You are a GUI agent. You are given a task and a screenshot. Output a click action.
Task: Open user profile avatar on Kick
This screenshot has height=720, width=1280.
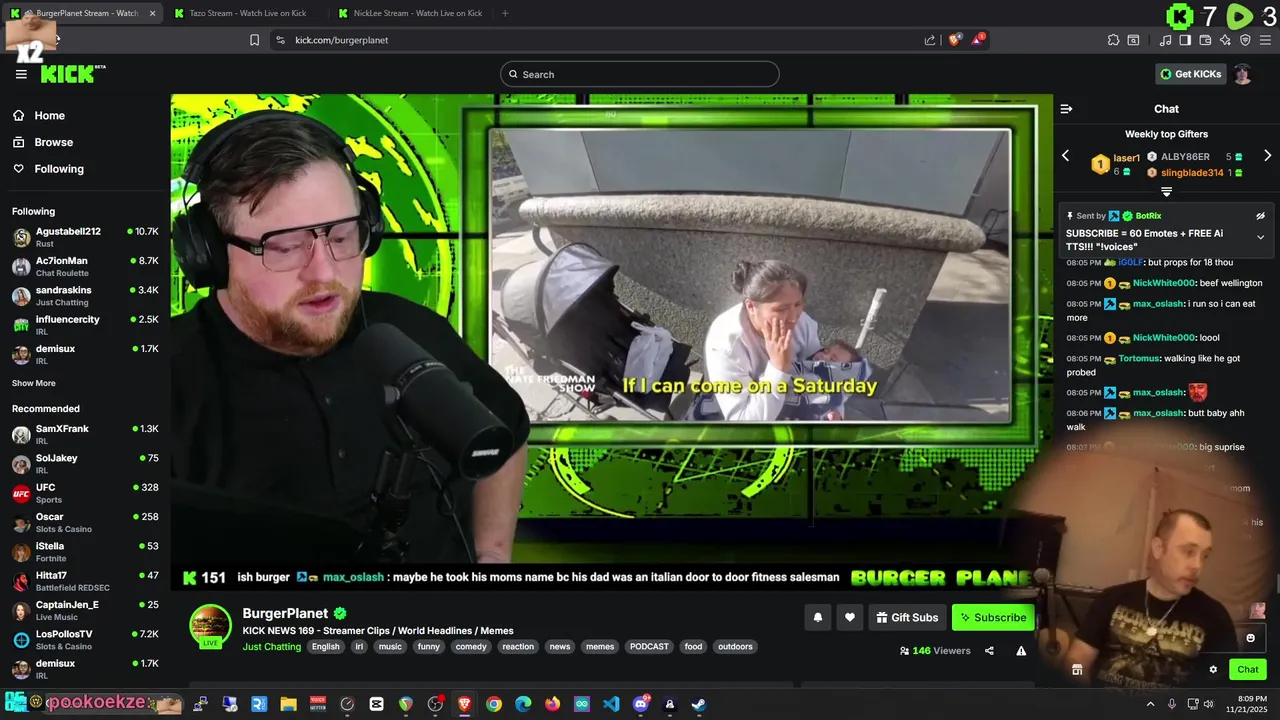[1242, 74]
